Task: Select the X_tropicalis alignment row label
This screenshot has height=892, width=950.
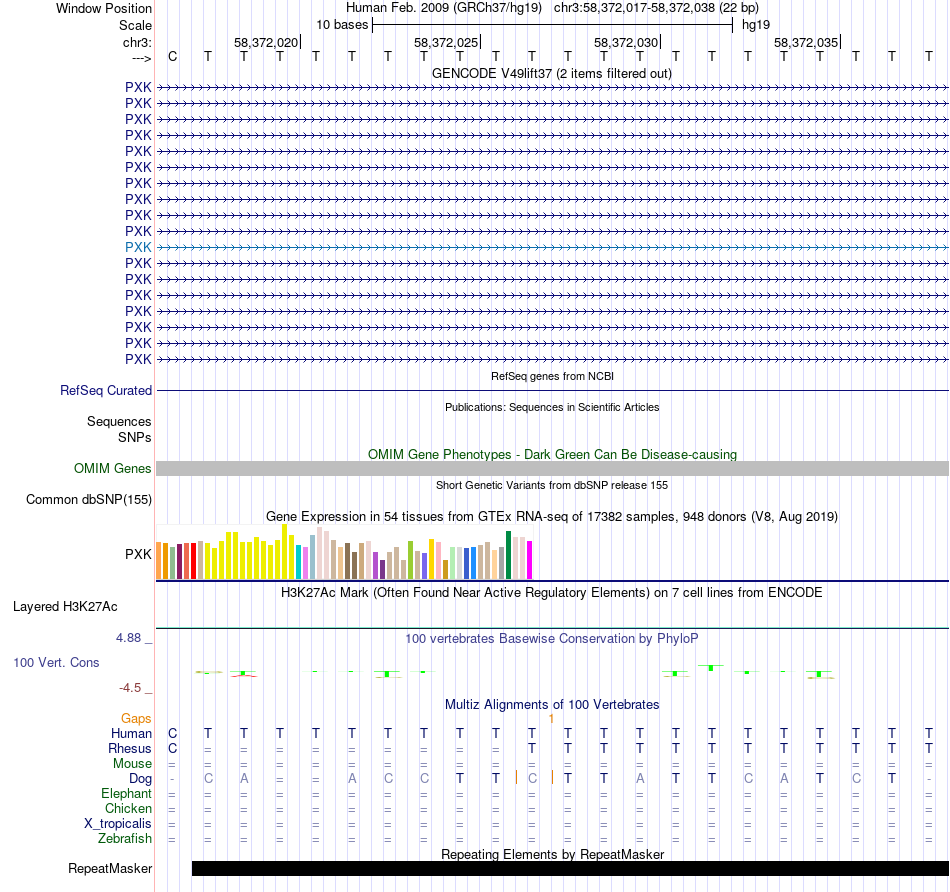Action: click(118, 824)
